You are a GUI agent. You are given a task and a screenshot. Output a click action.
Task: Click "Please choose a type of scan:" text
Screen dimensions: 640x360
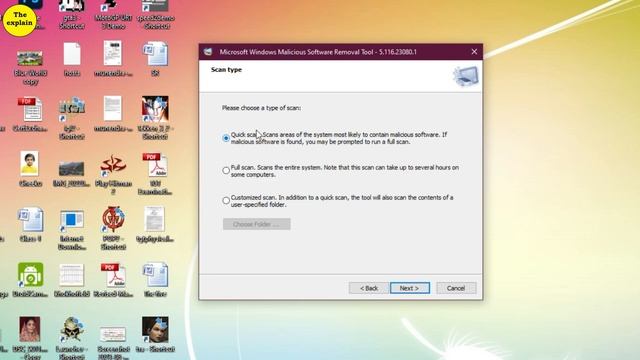pyautogui.click(x=261, y=108)
